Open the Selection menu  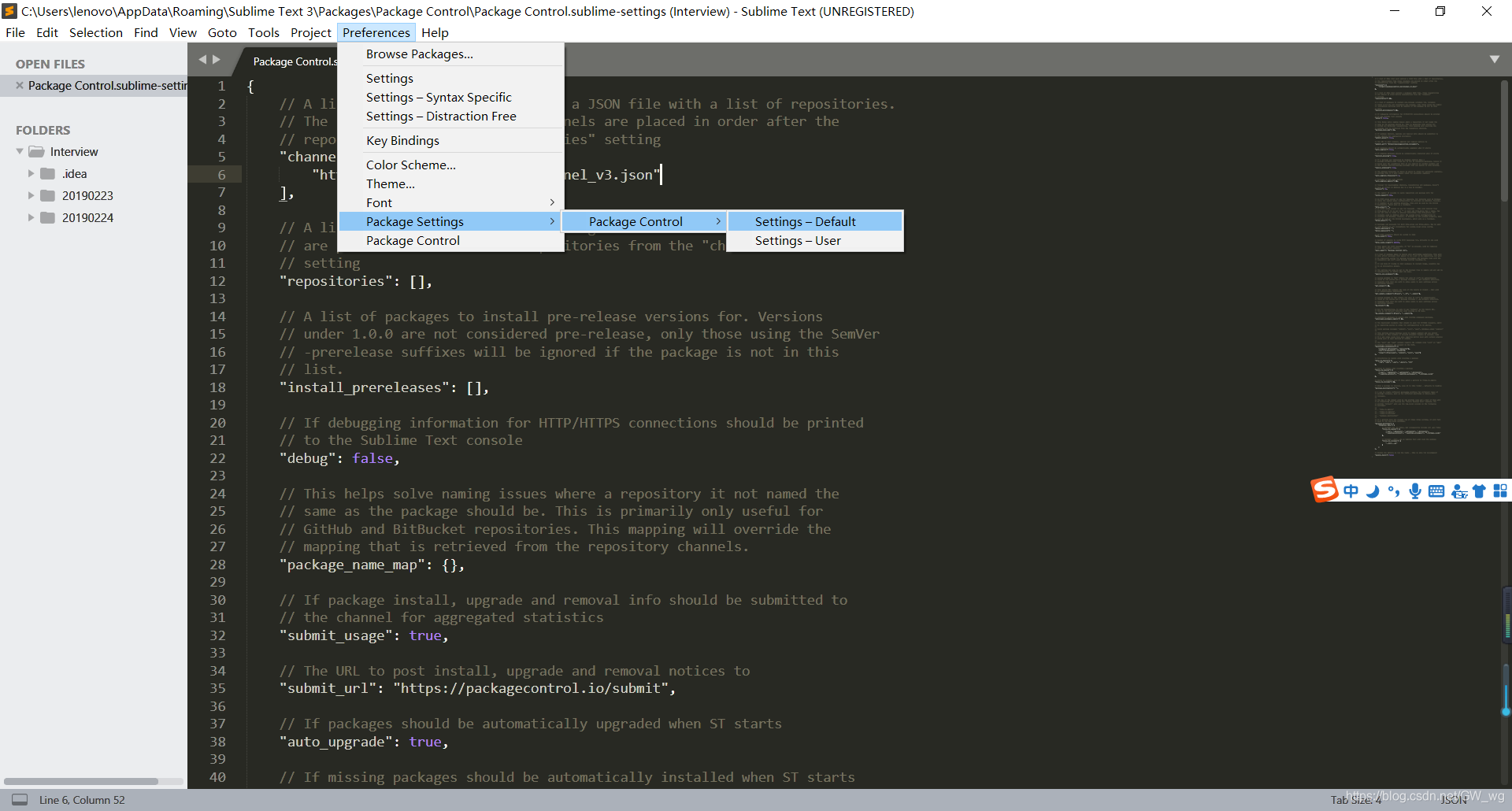coord(96,32)
